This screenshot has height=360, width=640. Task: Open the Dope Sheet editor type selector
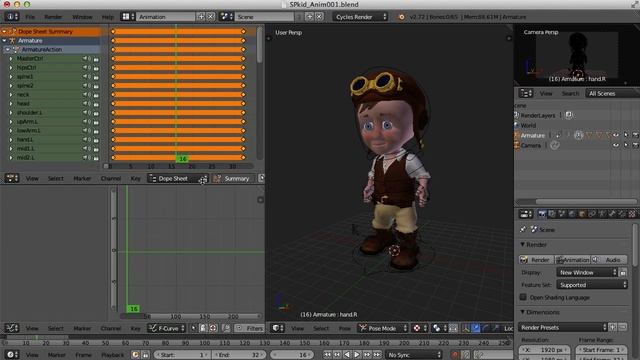pyautogui.click(x=11, y=178)
